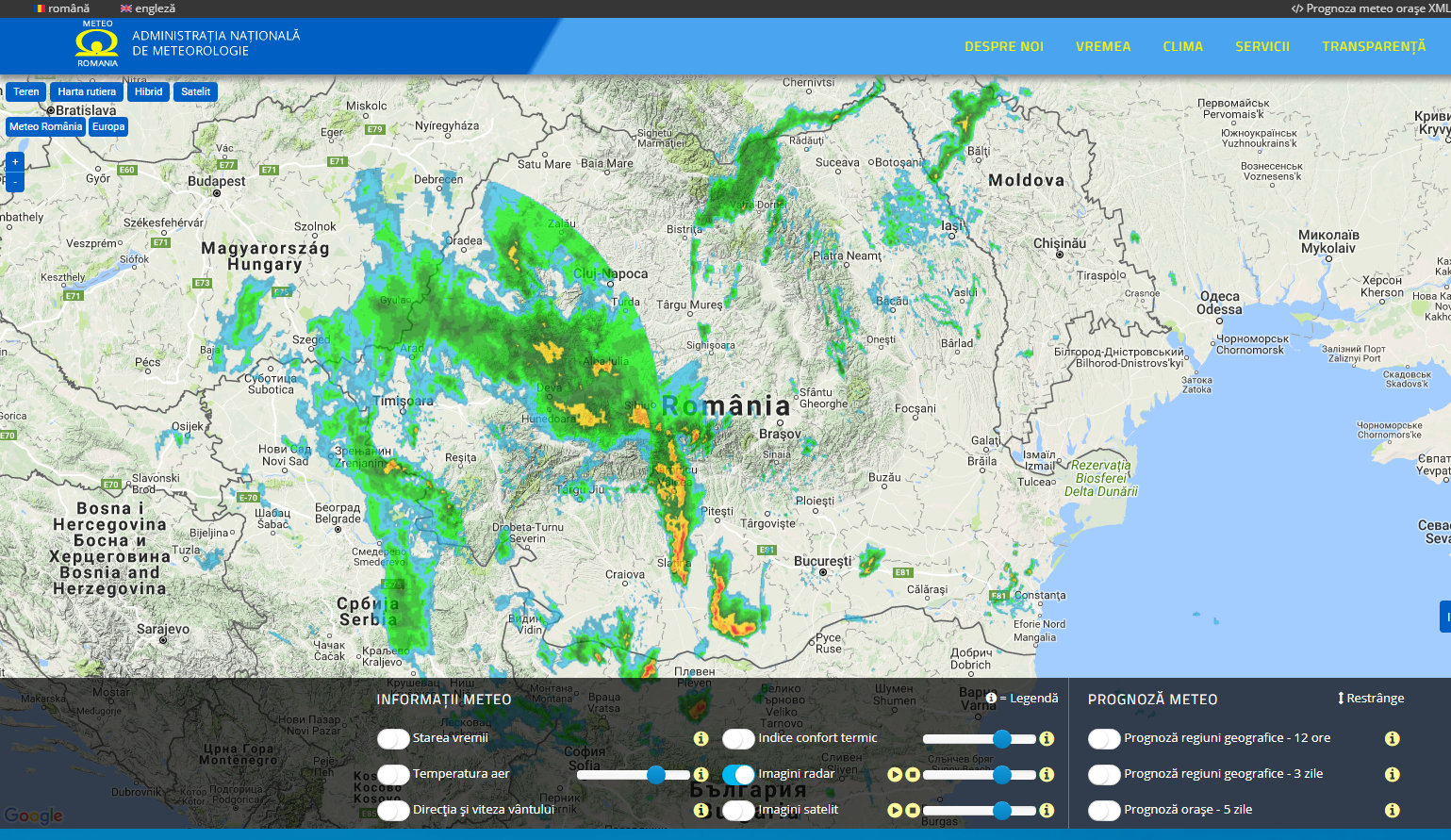This screenshot has height=840, width=1451.
Task: Open legend info for Imagini satelit
Action: 1047,810
